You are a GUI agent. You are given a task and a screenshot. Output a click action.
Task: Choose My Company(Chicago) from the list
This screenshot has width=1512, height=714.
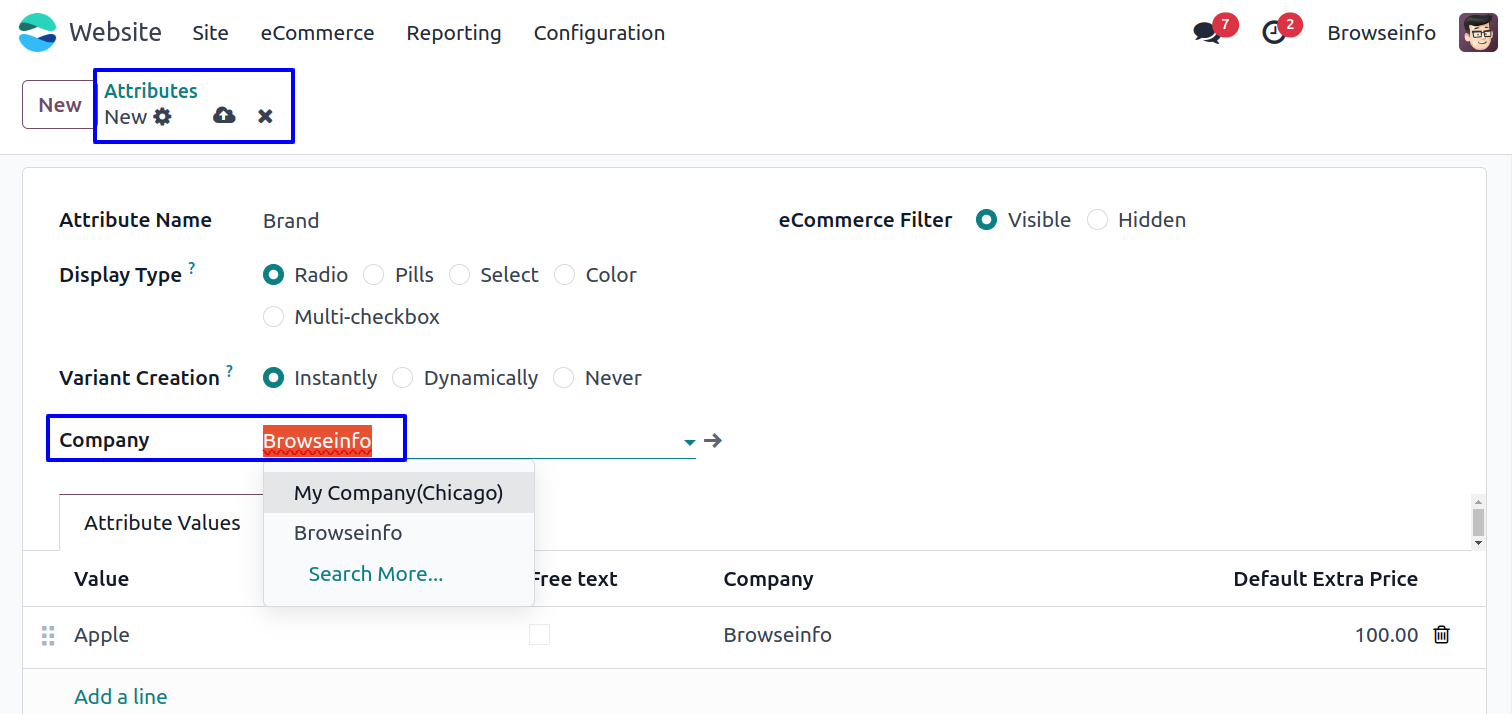click(x=398, y=493)
